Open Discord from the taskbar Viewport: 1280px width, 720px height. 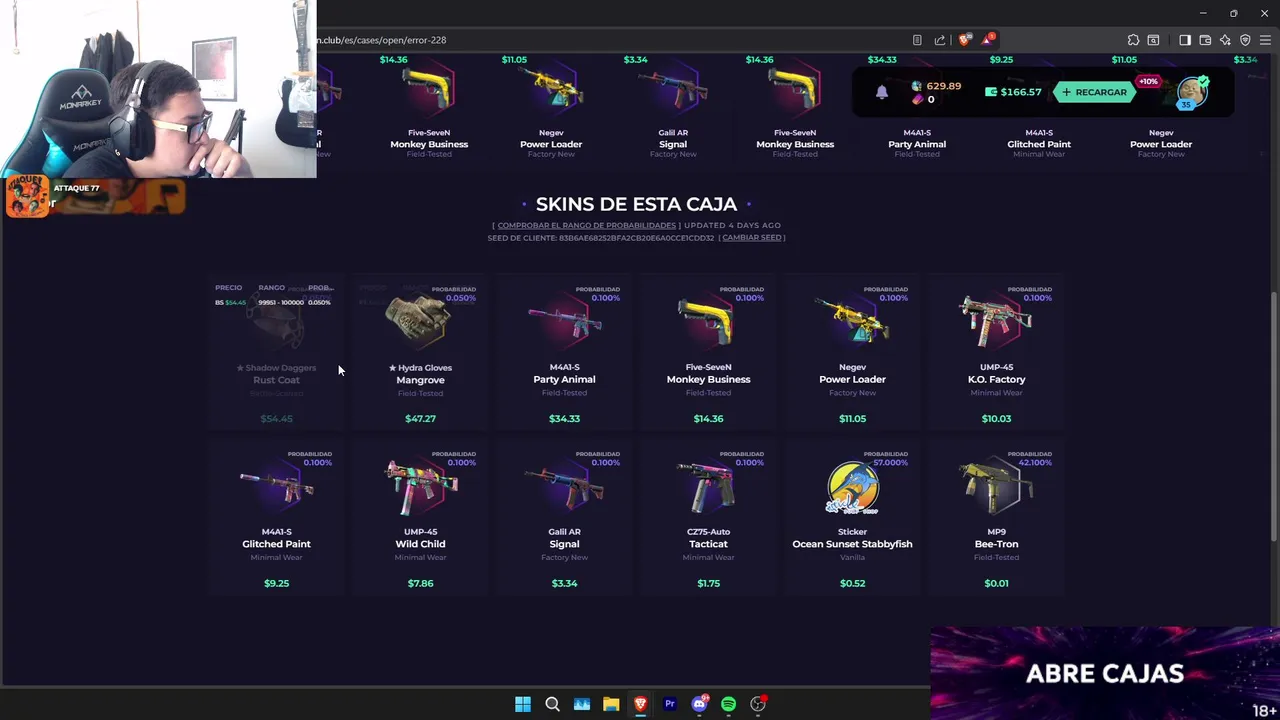[699, 704]
